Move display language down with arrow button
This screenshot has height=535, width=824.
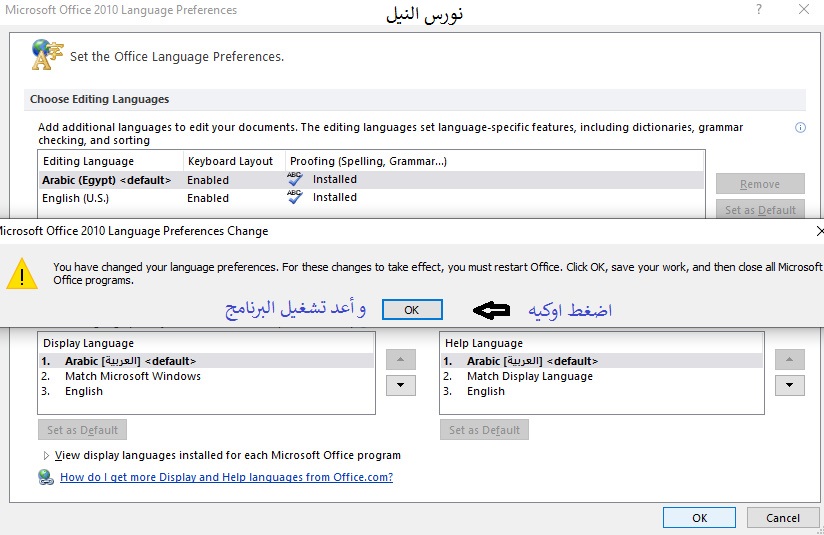point(400,385)
